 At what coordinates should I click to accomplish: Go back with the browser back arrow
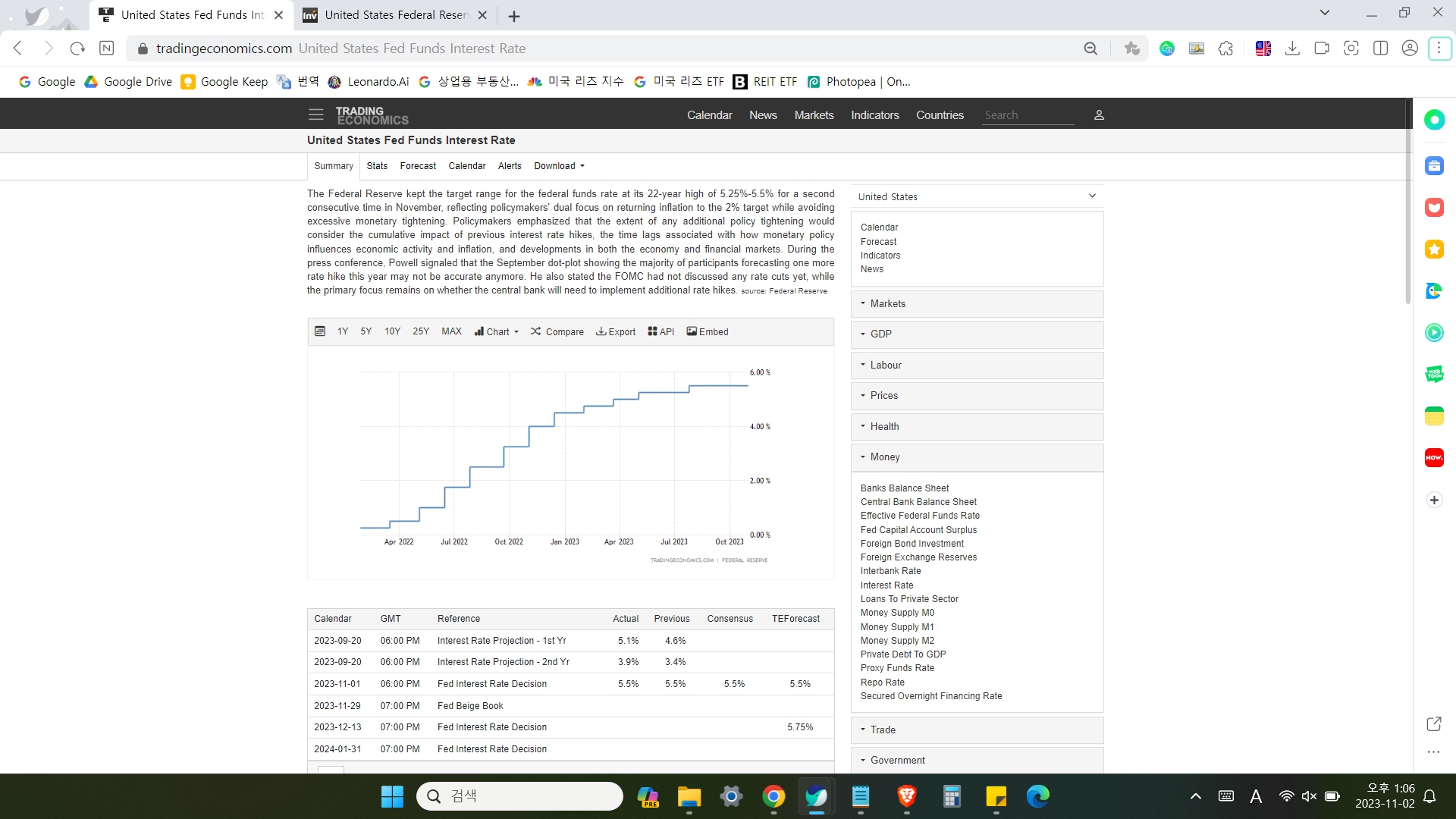[18, 49]
